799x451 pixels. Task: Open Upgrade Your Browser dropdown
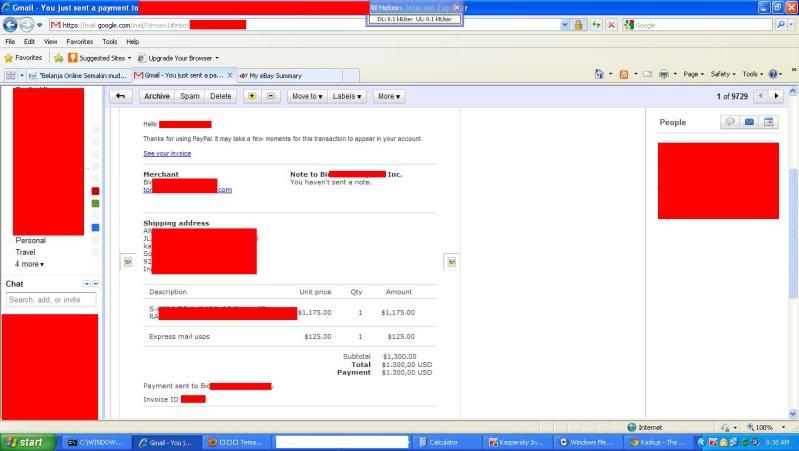click(178, 58)
